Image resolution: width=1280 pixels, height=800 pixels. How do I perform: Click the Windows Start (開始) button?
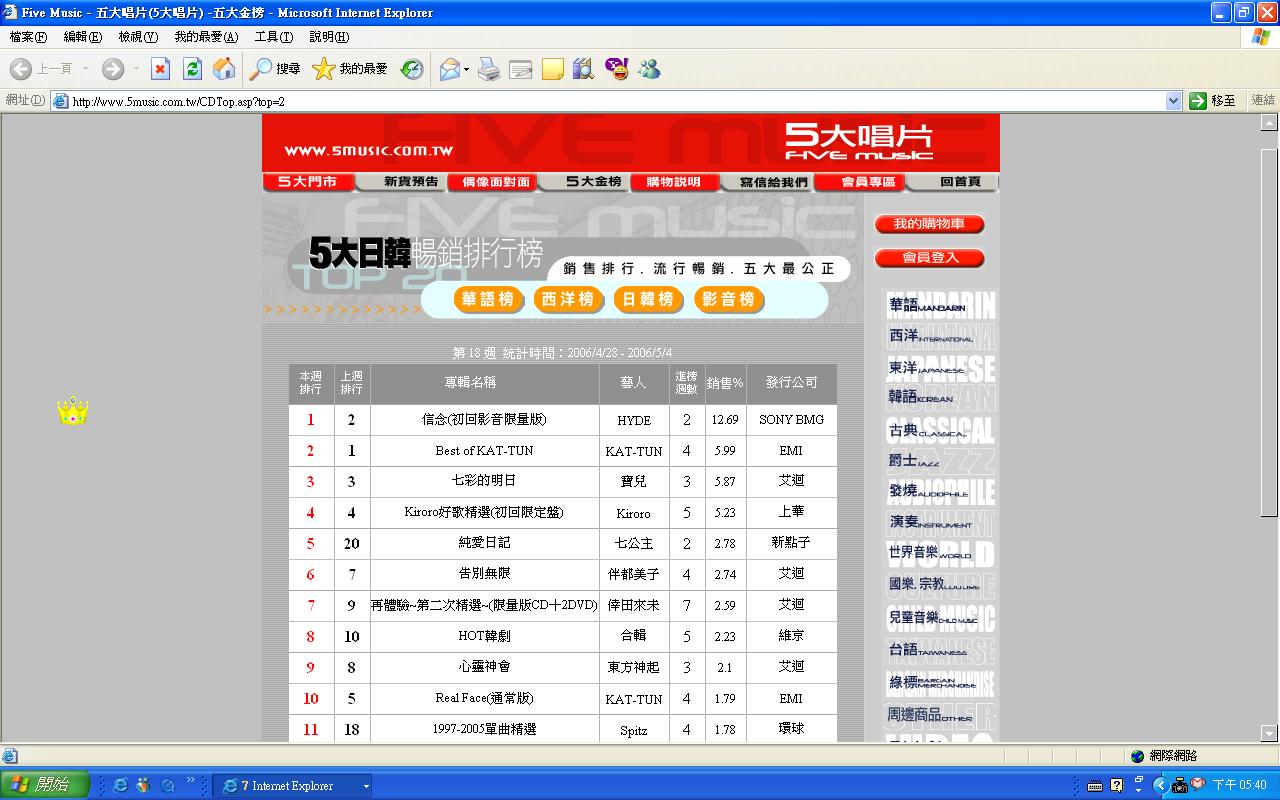pos(45,785)
